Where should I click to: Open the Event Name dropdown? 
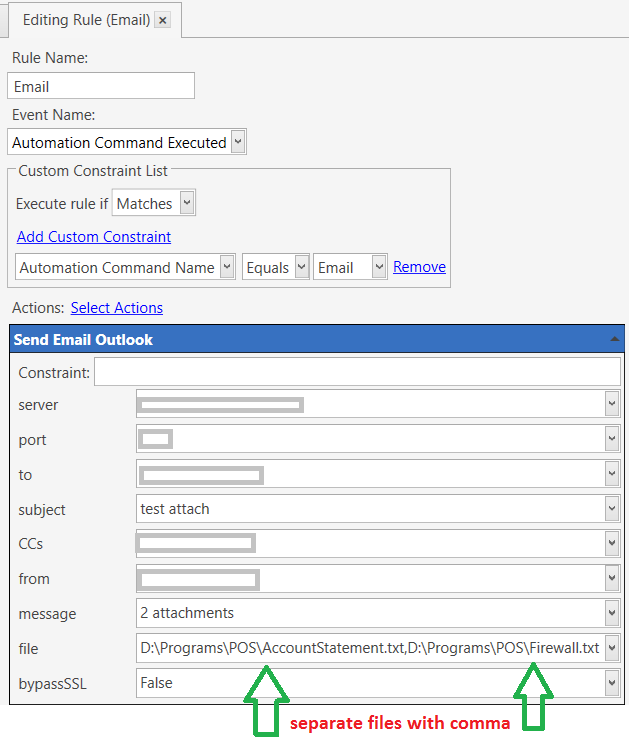(x=237, y=142)
